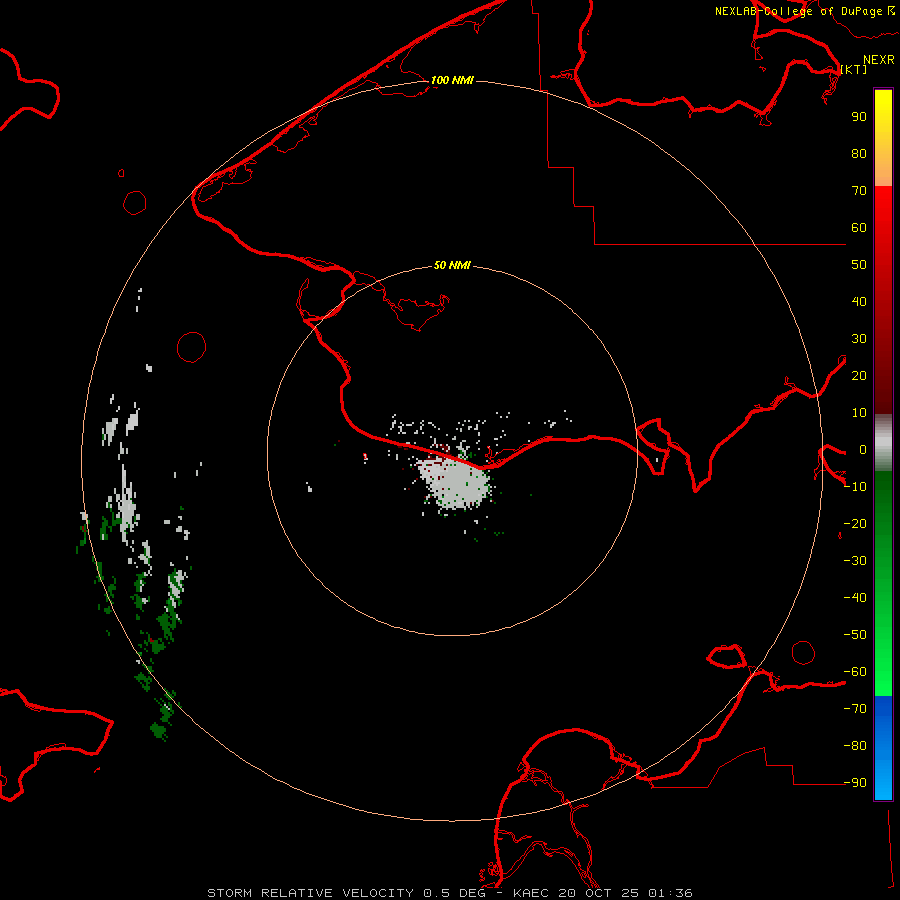
Task: Click the positive 90 scale value
Action: point(859,117)
